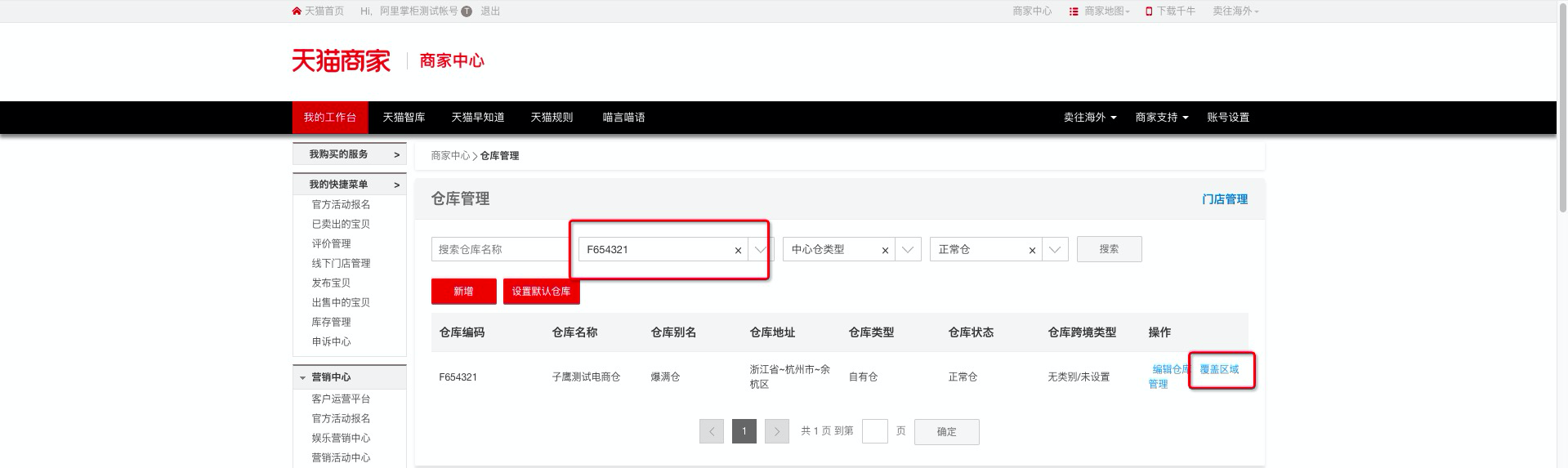Open 官方活动报名 under 营销中心
The image size is (1568, 468).
pos(341,419)
